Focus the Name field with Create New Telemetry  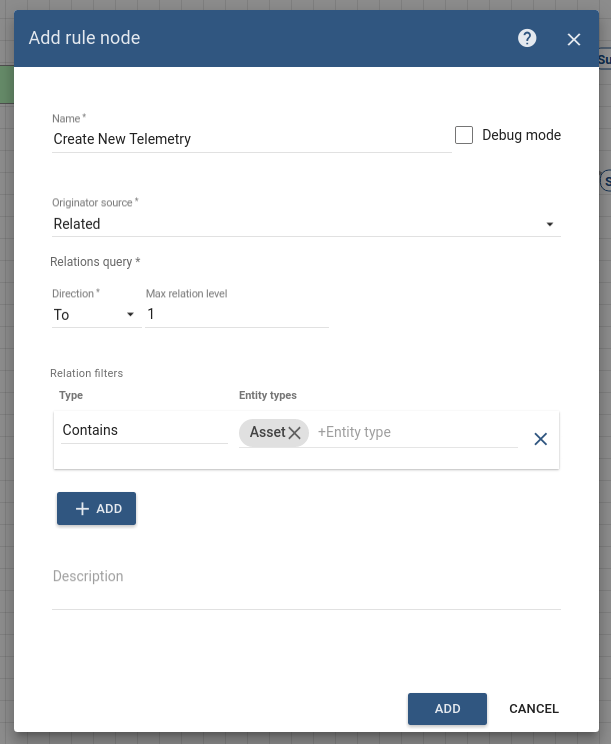(250, 139)
